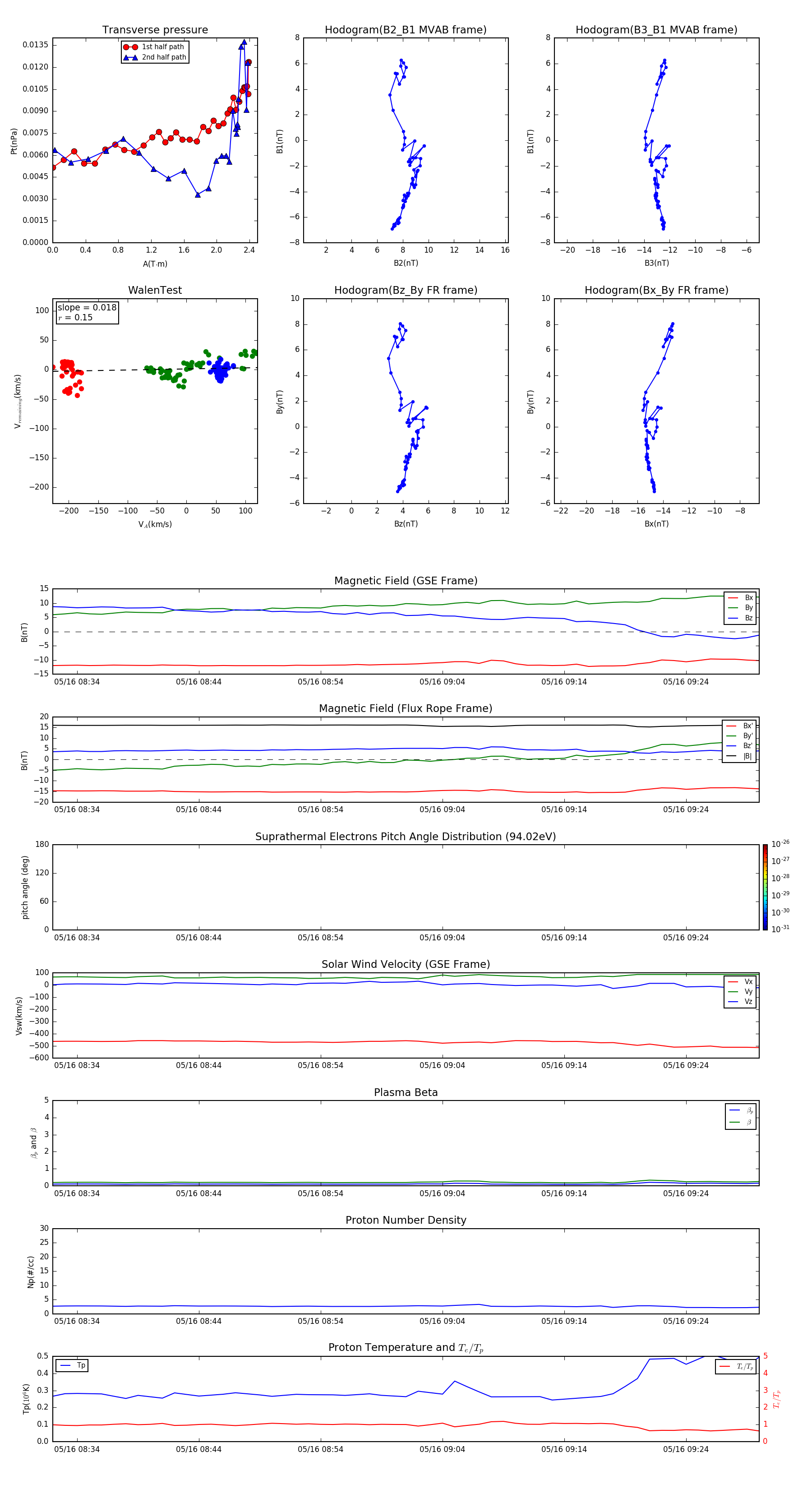Screen dimensions: 812x1489
Task: Click the "WalenTest" plot title
Action: click(155, 290)
